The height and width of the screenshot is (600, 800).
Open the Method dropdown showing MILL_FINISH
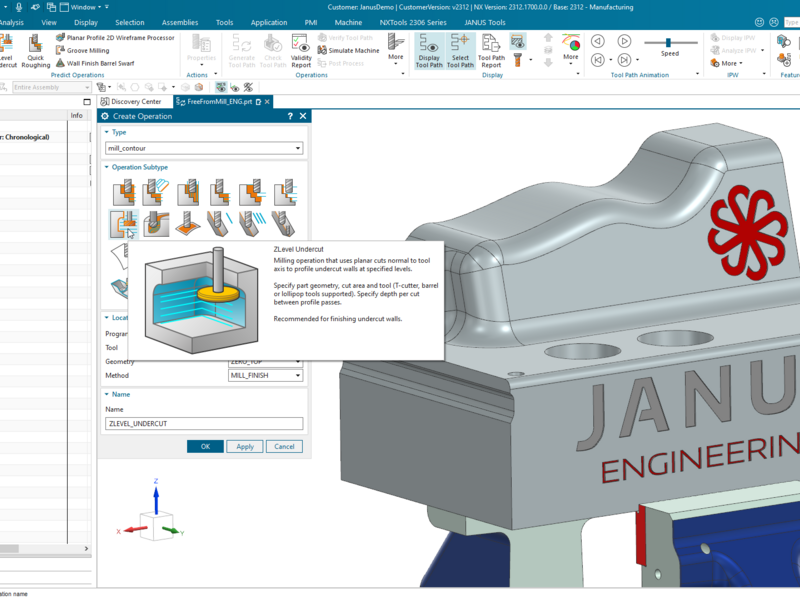pos(265,376)
